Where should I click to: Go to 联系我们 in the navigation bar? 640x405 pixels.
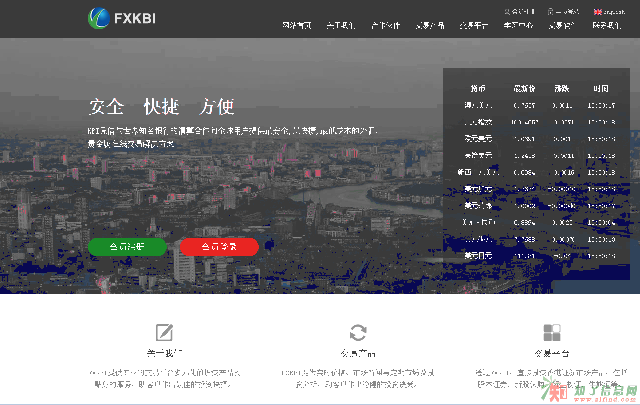click(x=606, y=27)
